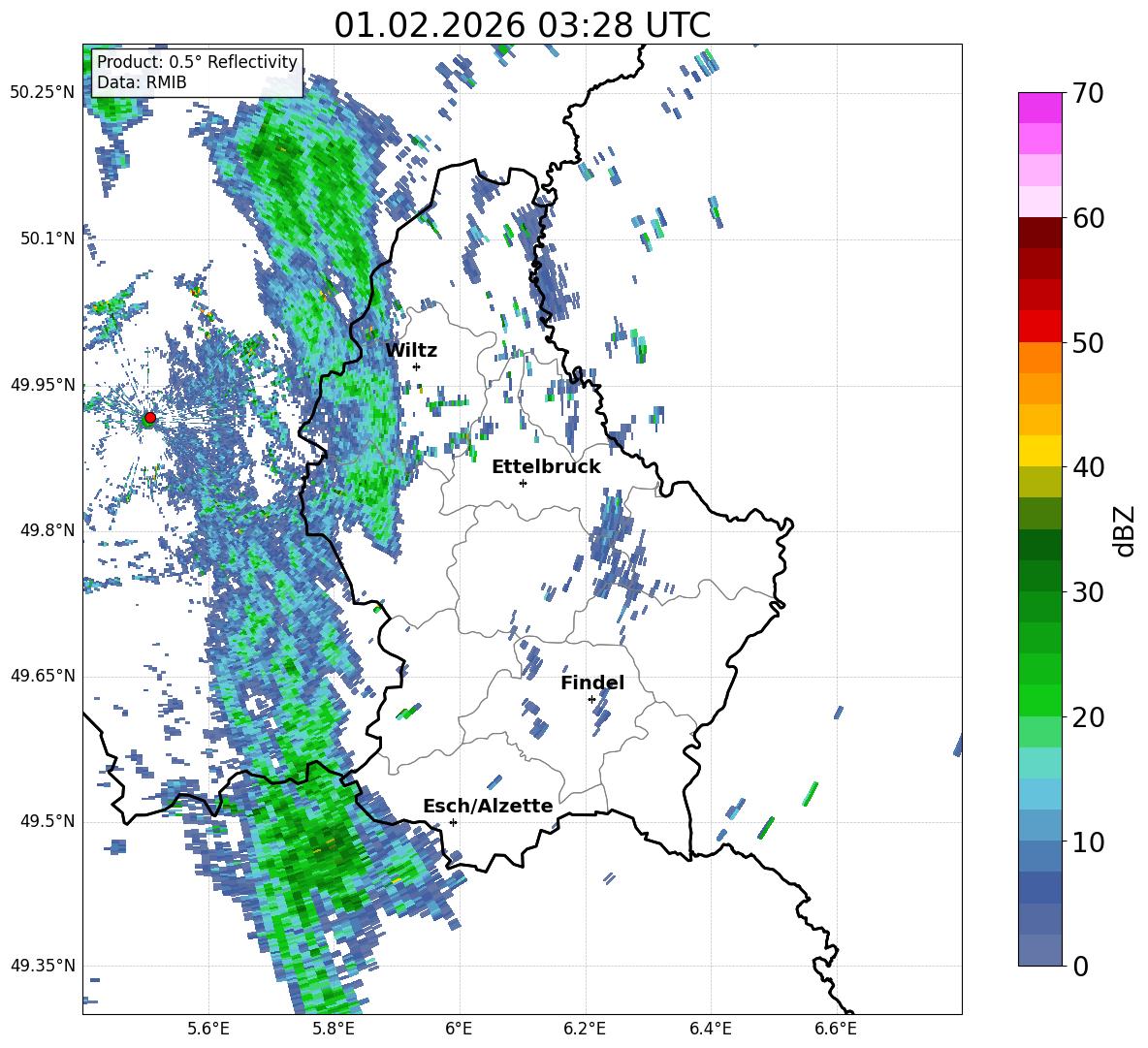The image size is (1148, 1048).
Task: Click the colorbar tick value 30
Action: (1087, 592)
